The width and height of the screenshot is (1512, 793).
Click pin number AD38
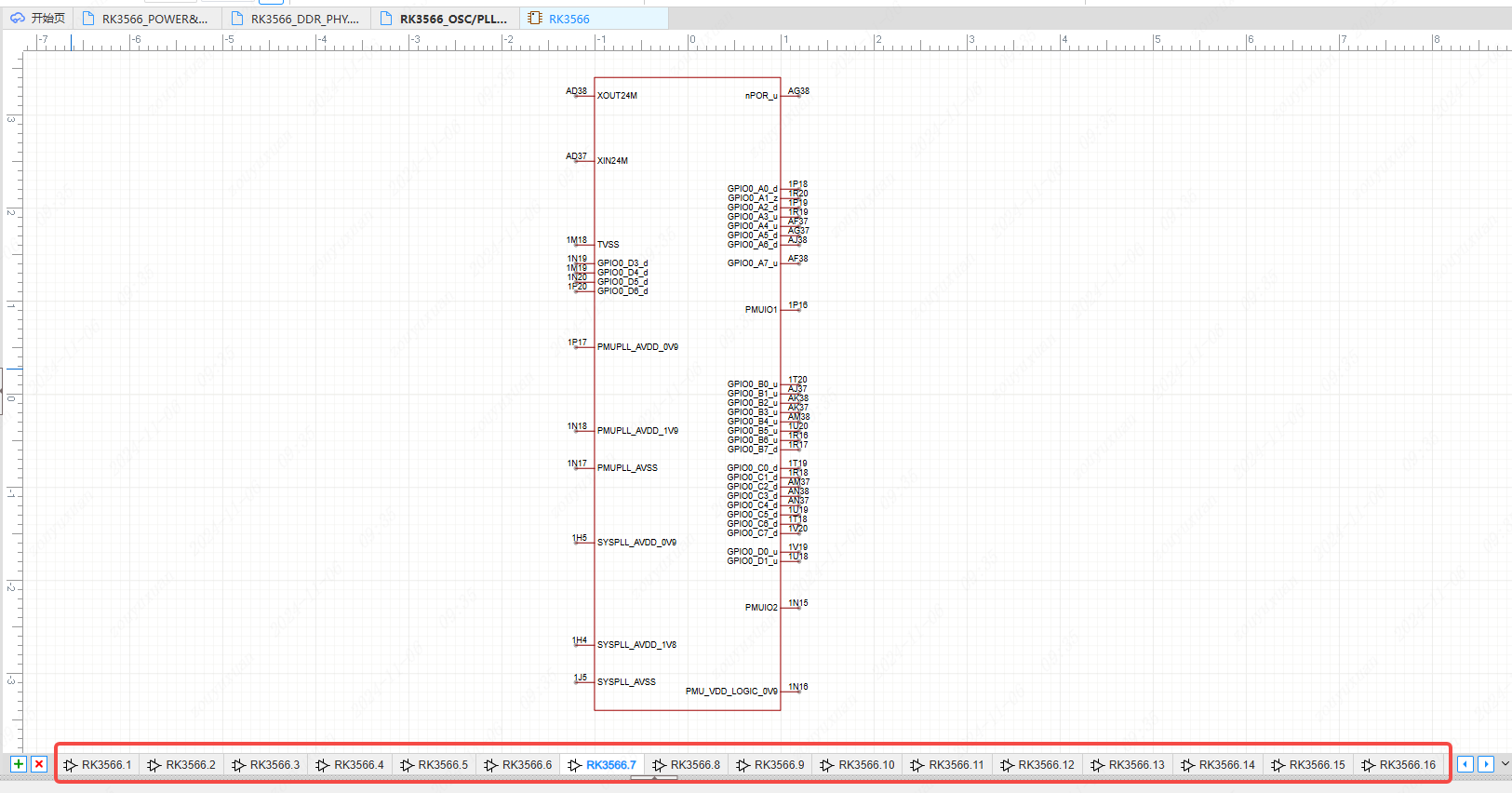click(576, 91)
